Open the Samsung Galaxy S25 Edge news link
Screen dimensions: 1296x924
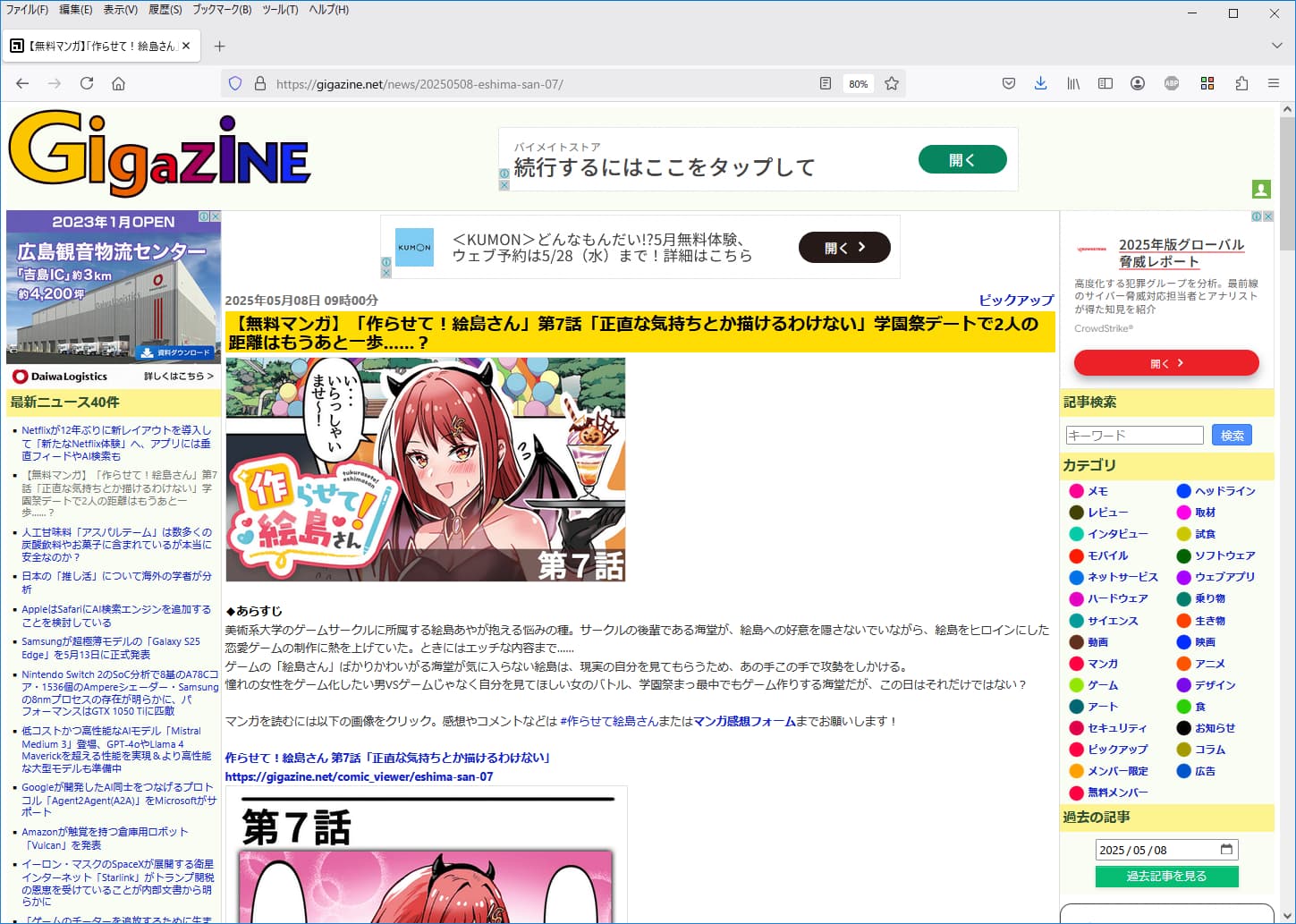(111, 648)
